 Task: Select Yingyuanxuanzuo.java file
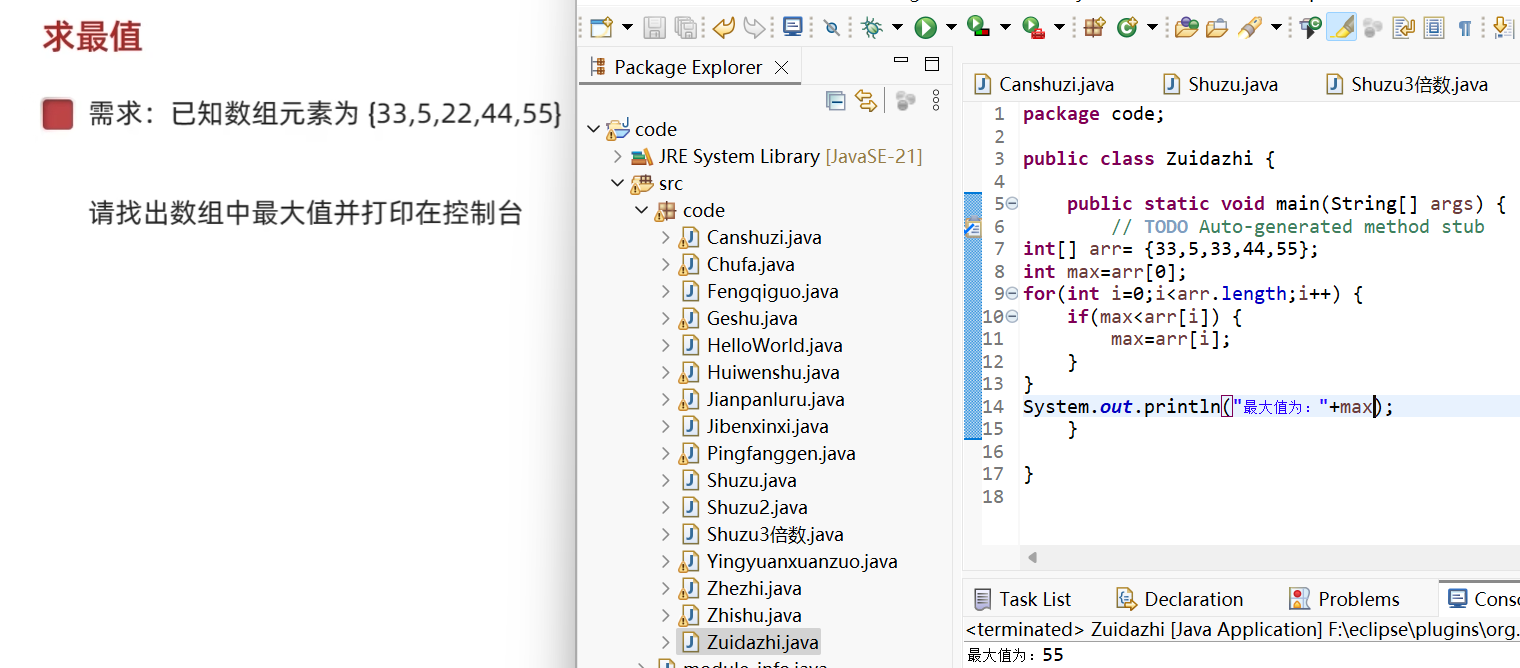[x=801, y=561]
